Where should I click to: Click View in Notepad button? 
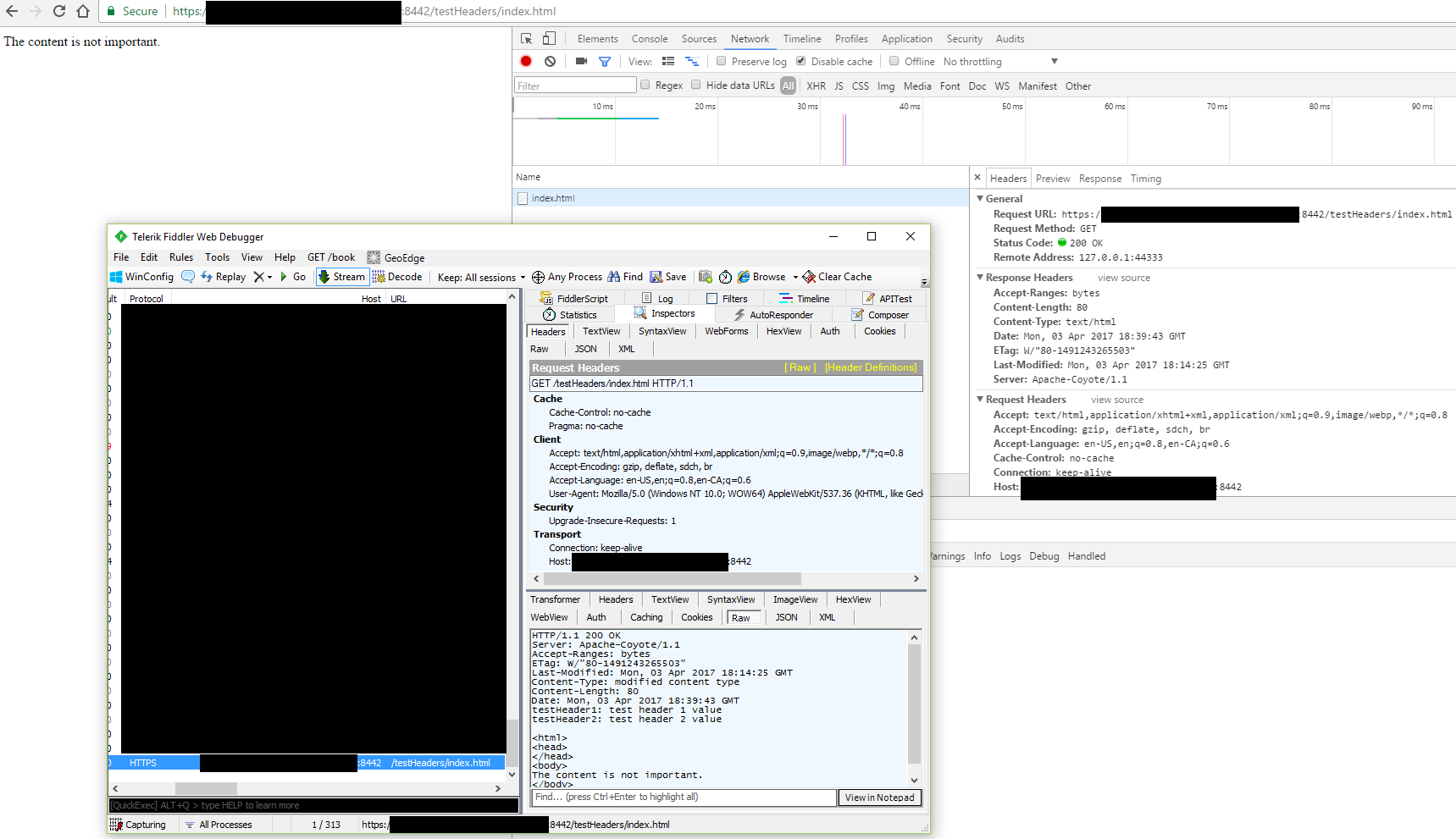point(879,798)
